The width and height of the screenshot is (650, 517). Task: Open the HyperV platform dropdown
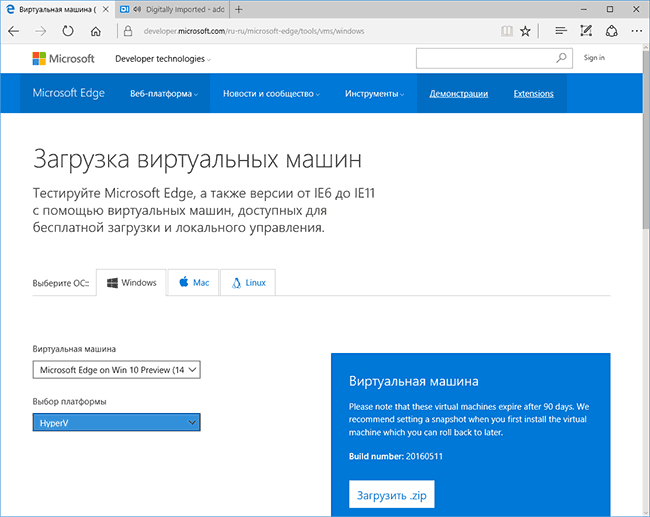coord(116,422)
